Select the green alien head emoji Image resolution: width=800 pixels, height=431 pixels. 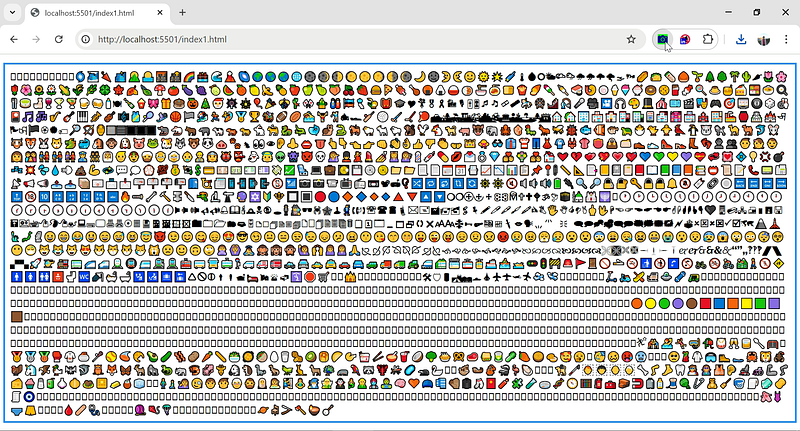280,157
